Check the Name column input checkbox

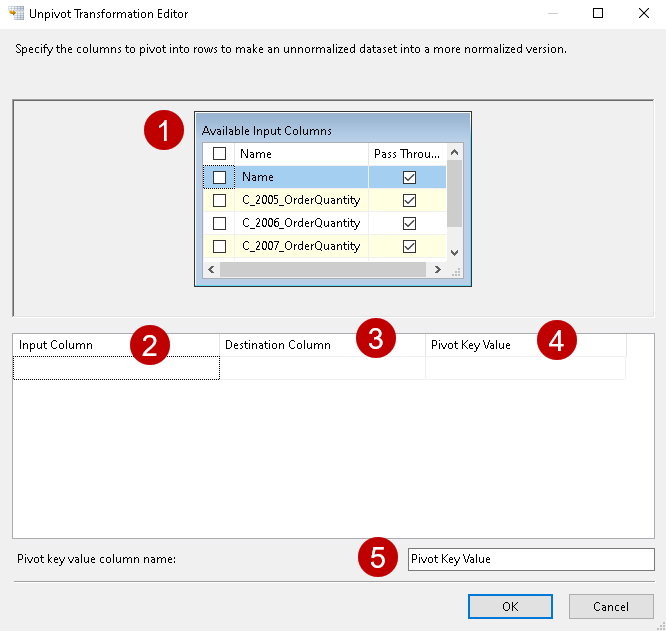(219, 177)
